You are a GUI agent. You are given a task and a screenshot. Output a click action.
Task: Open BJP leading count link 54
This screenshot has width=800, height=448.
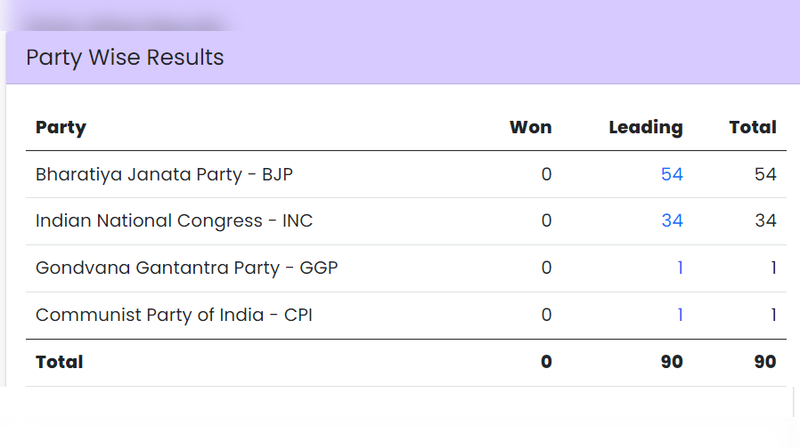coord(672,174)
